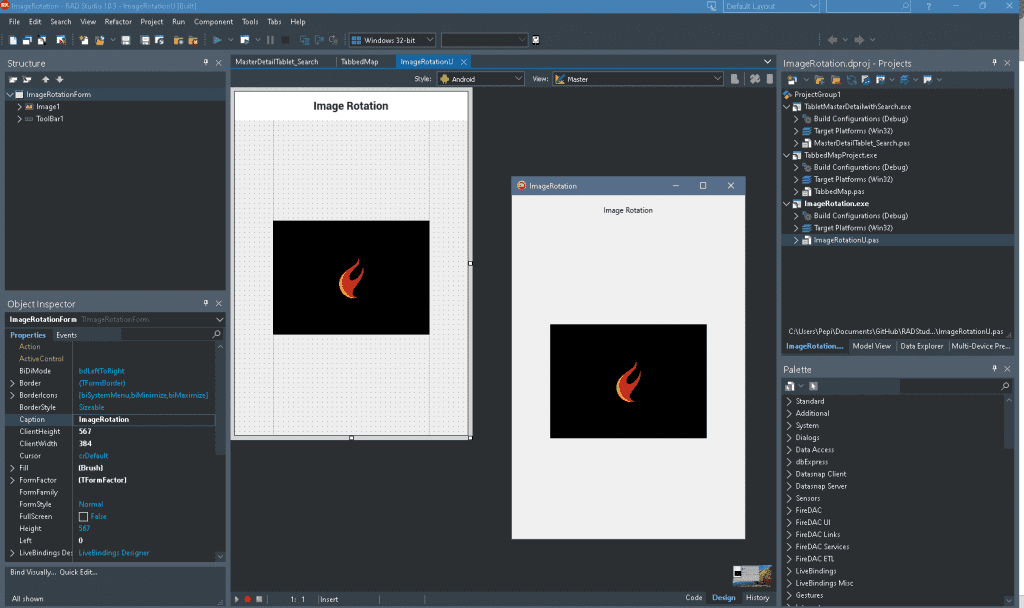This screenshot has width=1024, height=608.
Task: Expand the FormFactor property
Action: tap(12, 480)
